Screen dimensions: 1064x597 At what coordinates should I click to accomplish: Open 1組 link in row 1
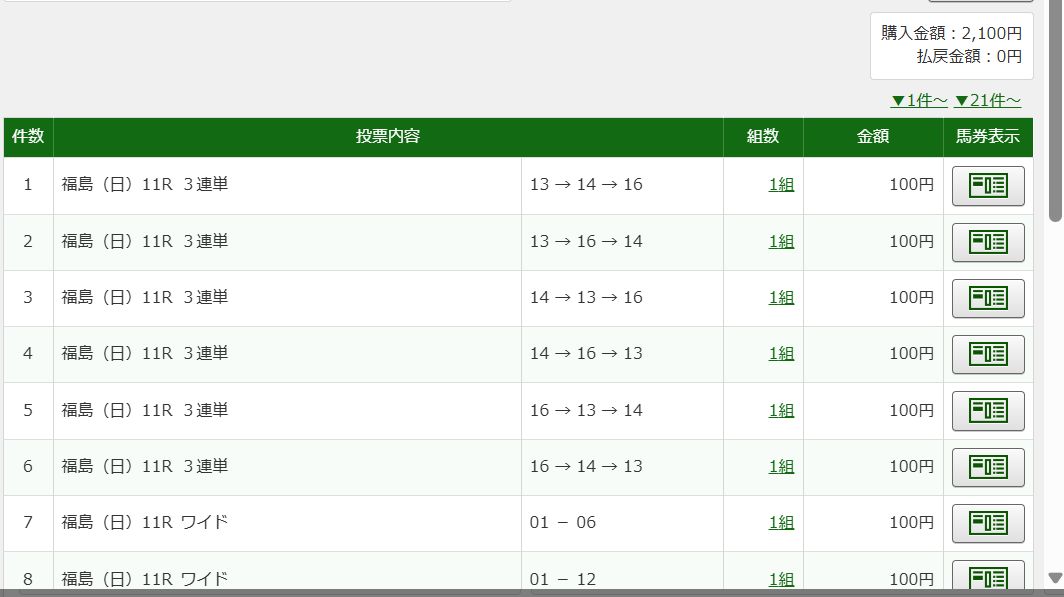[x=781, y=185]
